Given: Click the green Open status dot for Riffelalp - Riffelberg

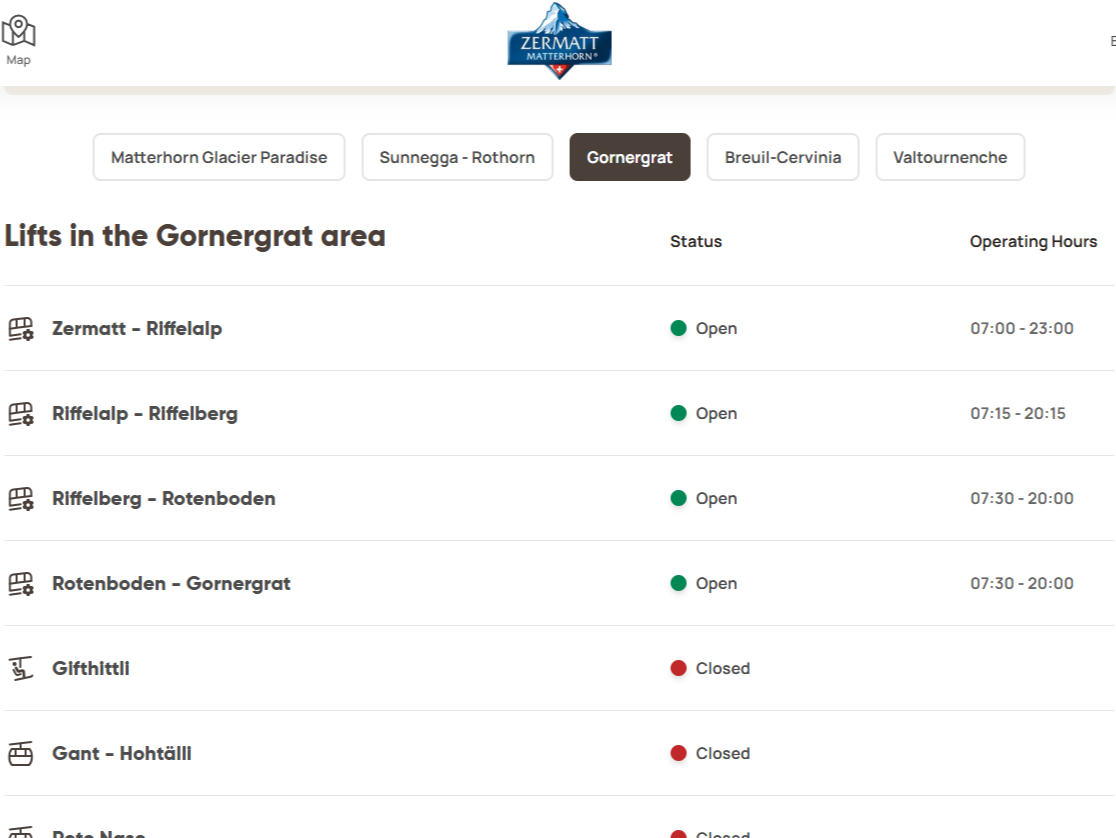Looking at the screenshot, I should [679, 413].
